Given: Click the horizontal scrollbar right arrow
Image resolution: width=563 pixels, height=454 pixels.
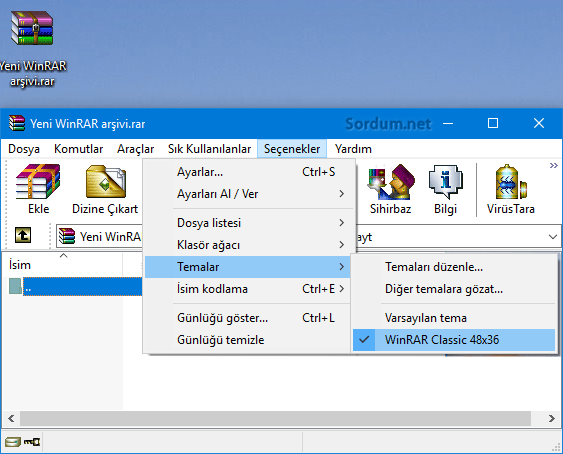Looking at the screenshot, I should pos(552,418).
